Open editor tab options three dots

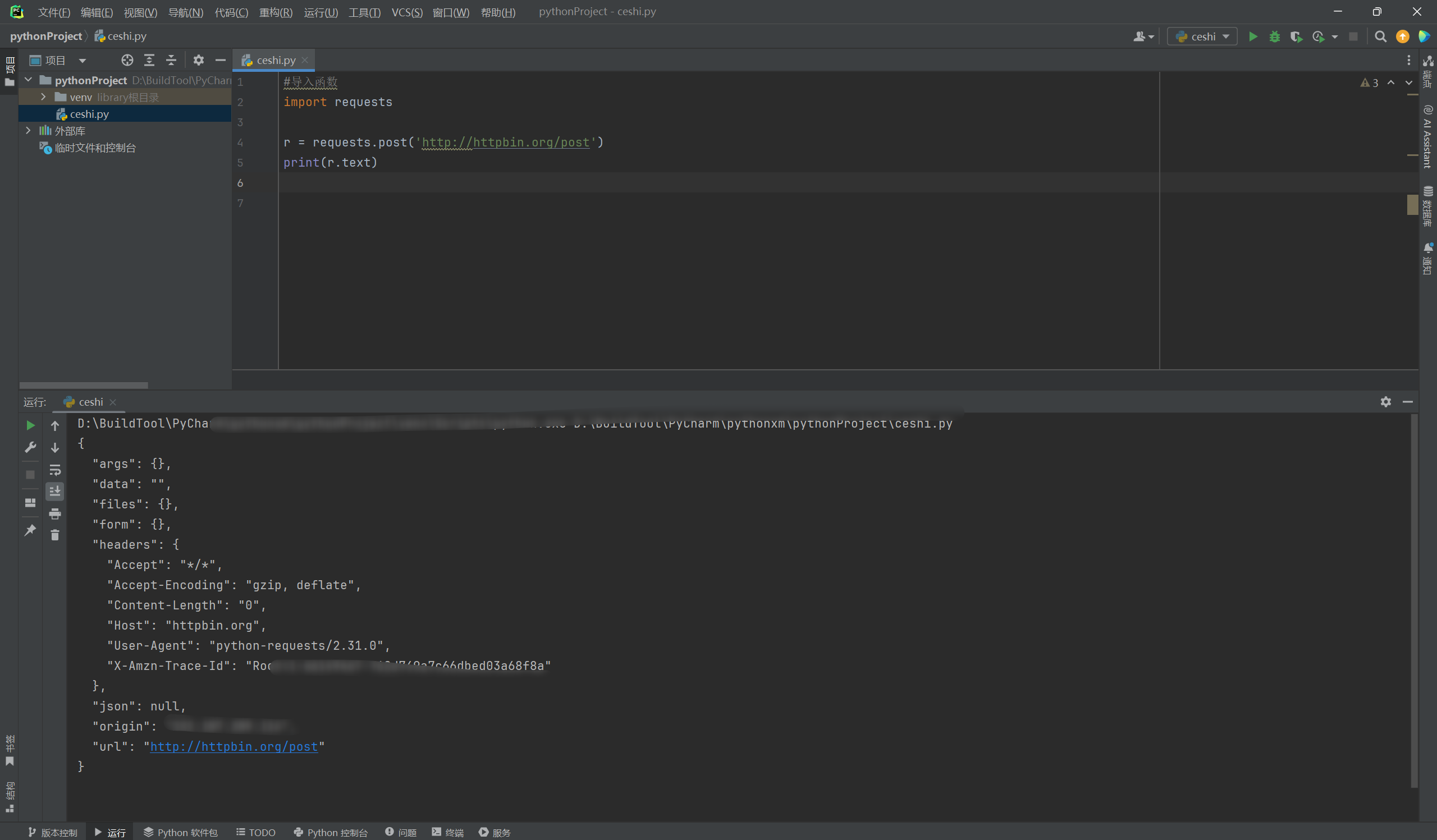(x=1408, y=60)
